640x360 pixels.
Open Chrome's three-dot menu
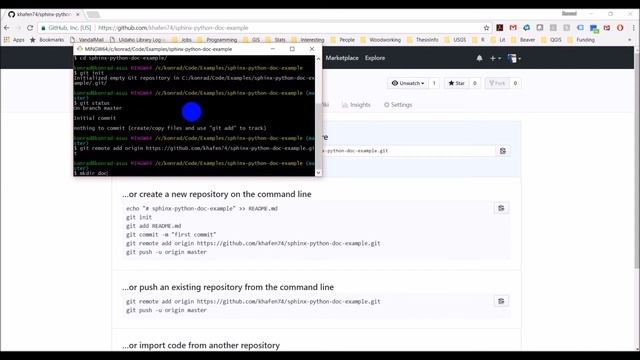(633, 28)
